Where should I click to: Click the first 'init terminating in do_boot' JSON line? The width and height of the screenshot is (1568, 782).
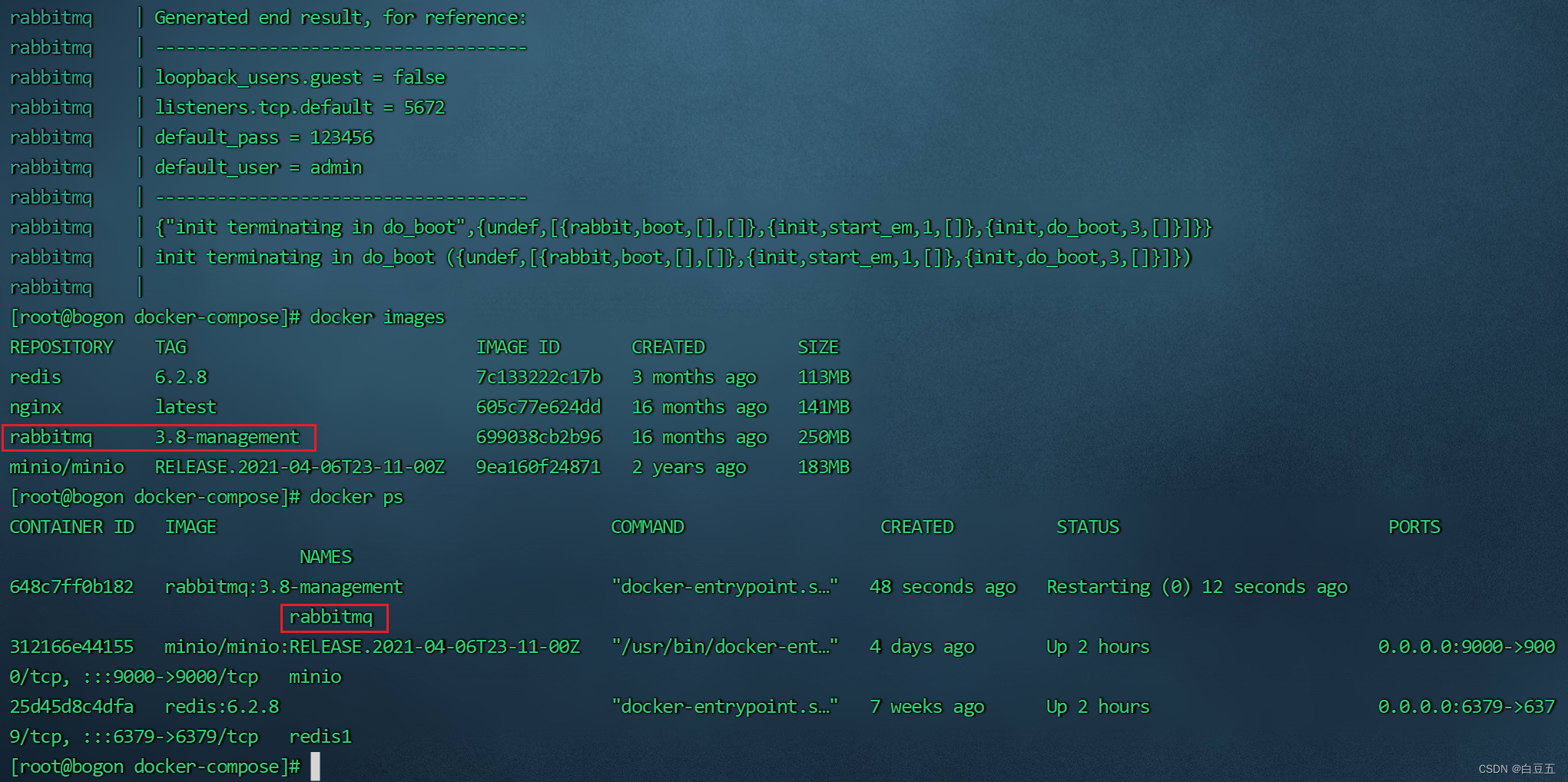coord(684,227)
